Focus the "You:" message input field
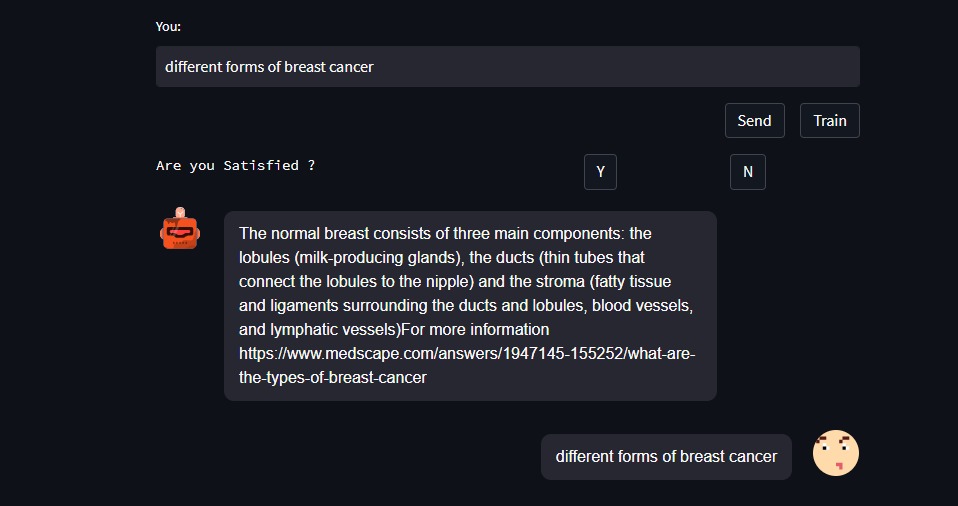Screen dimensions: 958x506 pyautogui.click(x=507, y=67)
